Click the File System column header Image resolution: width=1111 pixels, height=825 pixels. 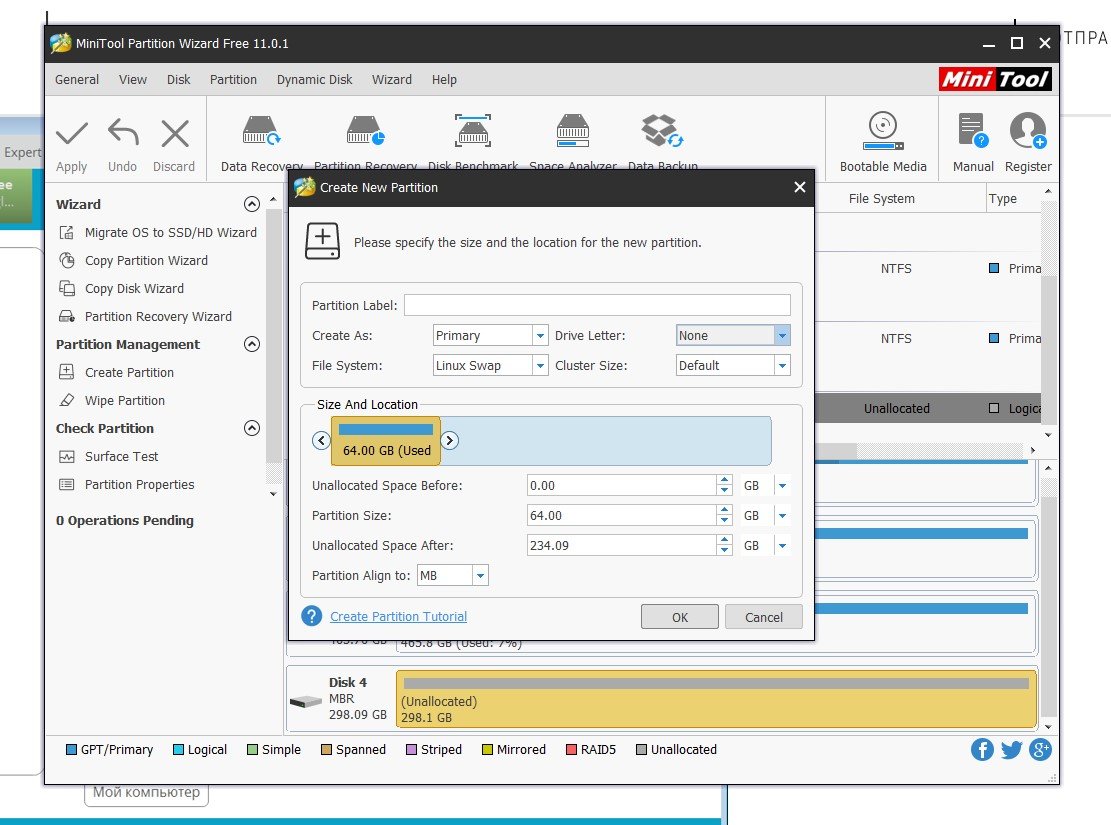881,199
